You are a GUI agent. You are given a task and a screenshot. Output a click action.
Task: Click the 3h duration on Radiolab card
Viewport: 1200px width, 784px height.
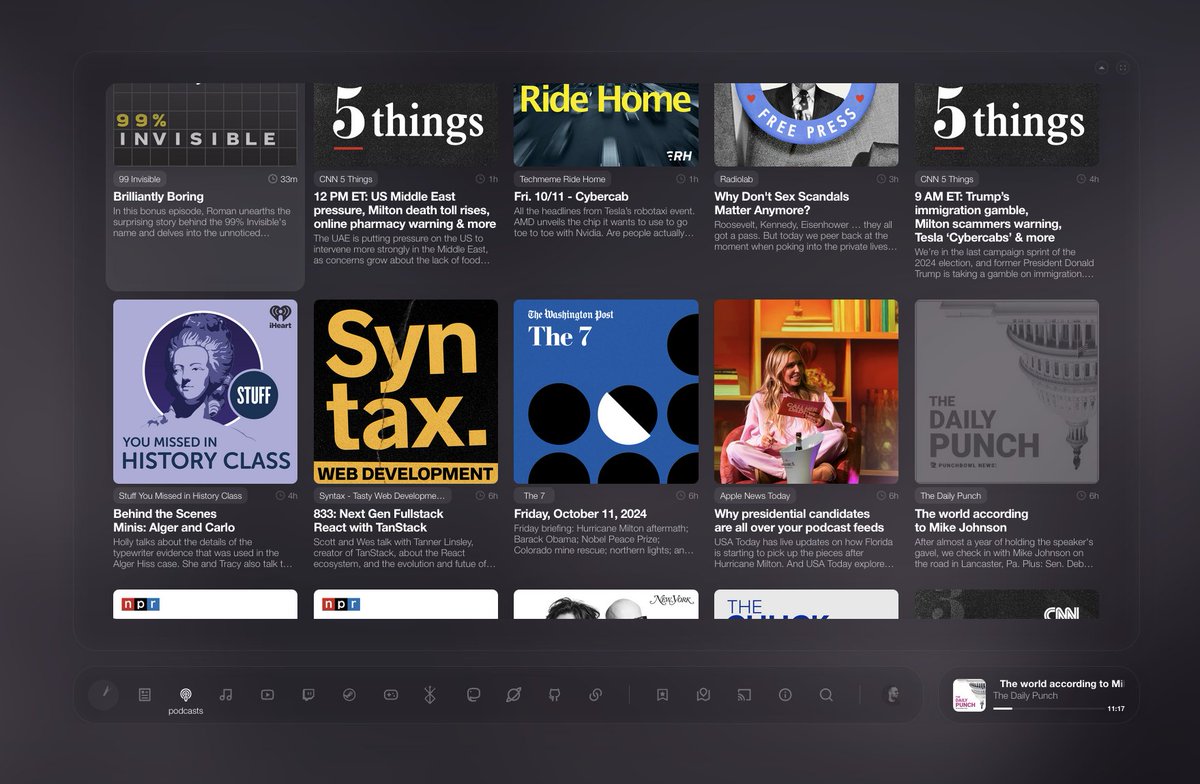tap(888, 179)
